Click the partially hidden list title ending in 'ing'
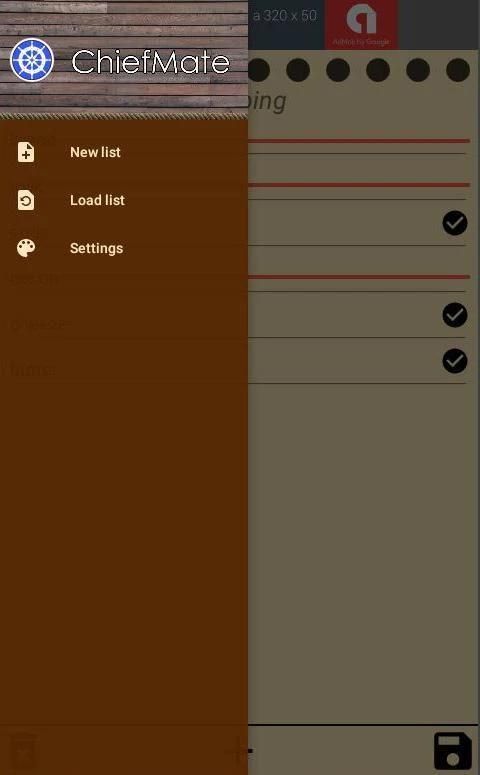 click(267, 102)
